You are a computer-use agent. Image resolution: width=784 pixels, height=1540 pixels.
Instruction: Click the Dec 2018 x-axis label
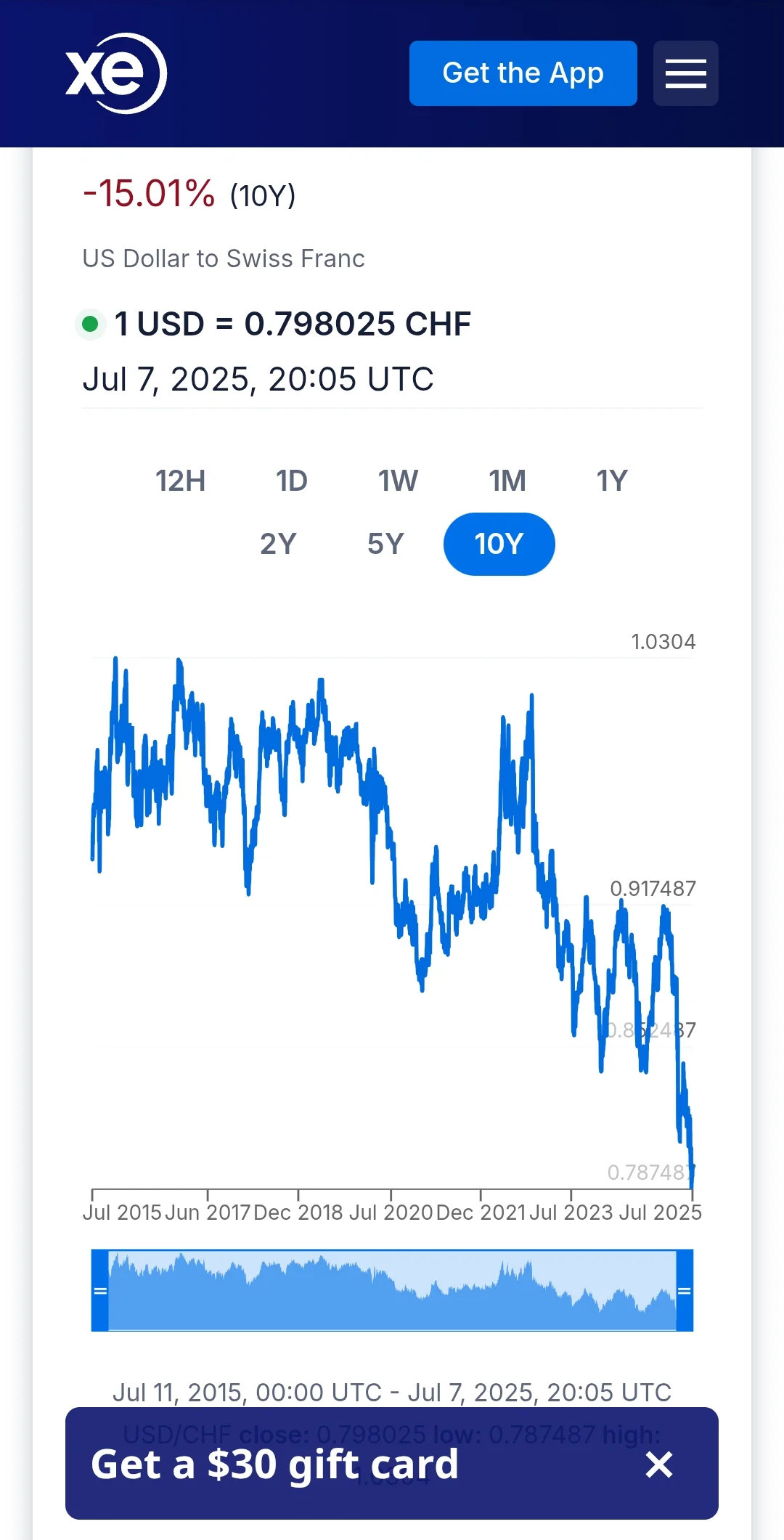point(298,1213)
